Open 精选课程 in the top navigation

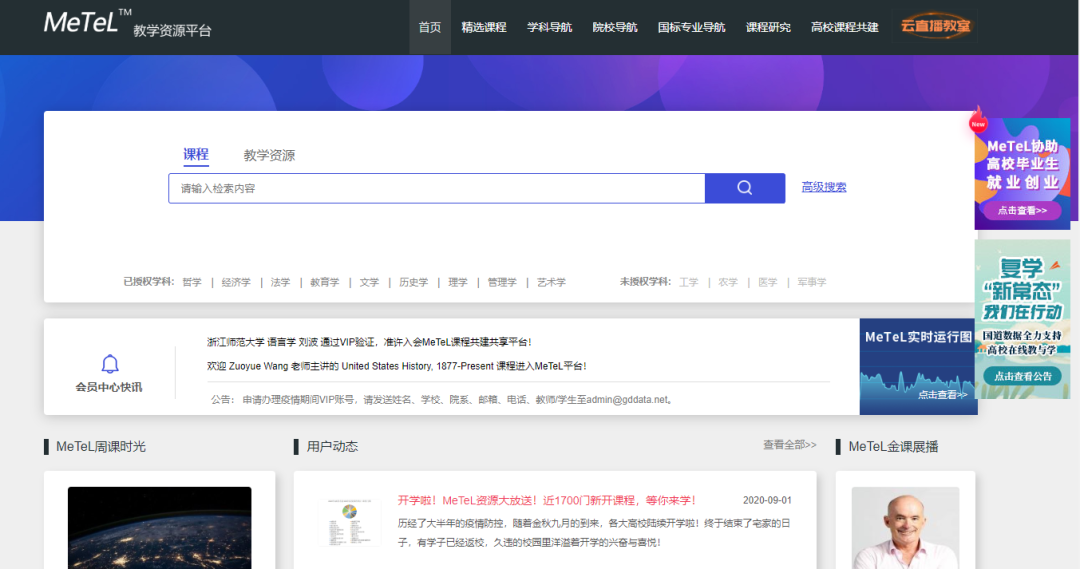(484, 27)
